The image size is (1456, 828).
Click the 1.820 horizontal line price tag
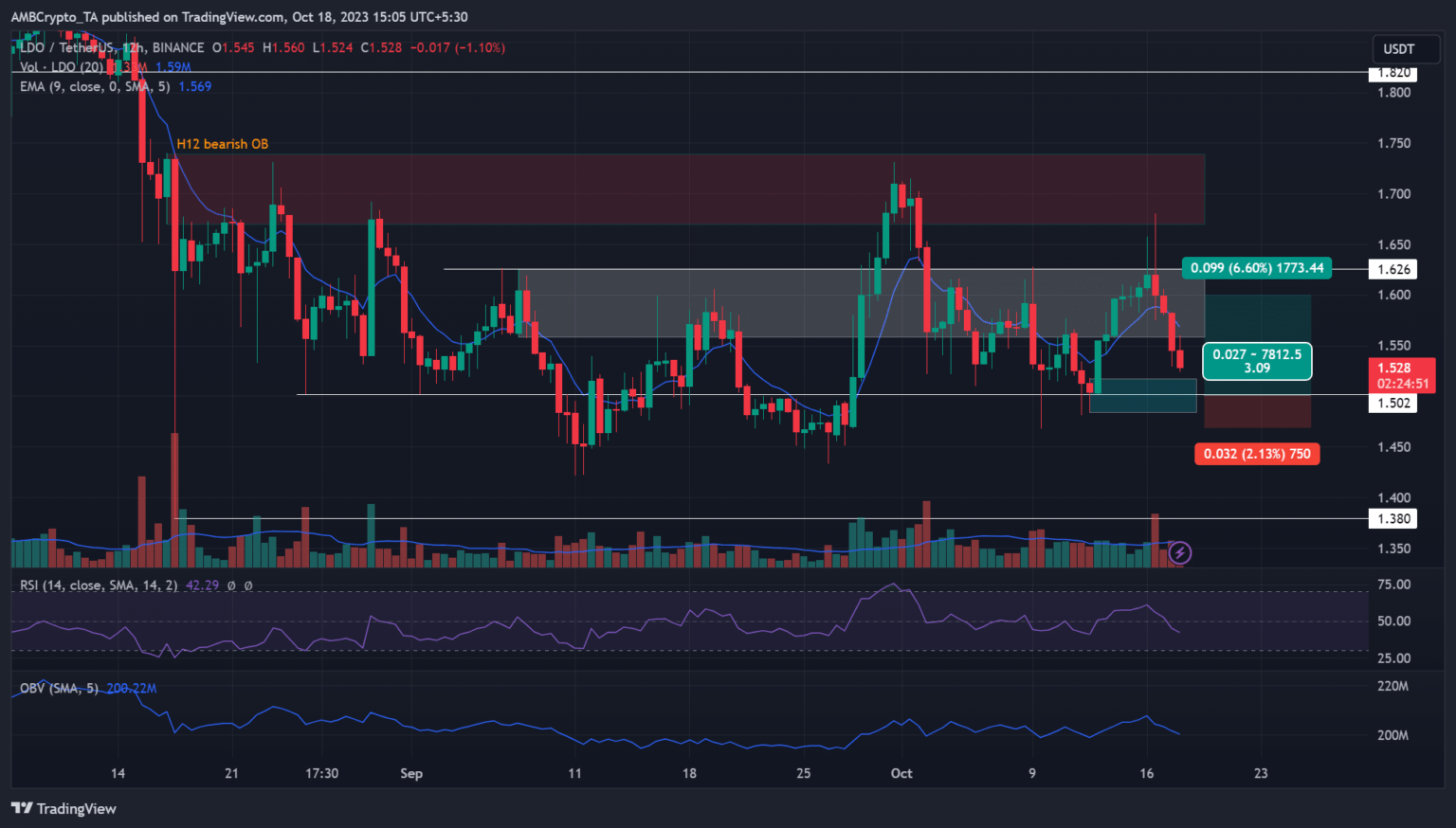pos(1393,73)
